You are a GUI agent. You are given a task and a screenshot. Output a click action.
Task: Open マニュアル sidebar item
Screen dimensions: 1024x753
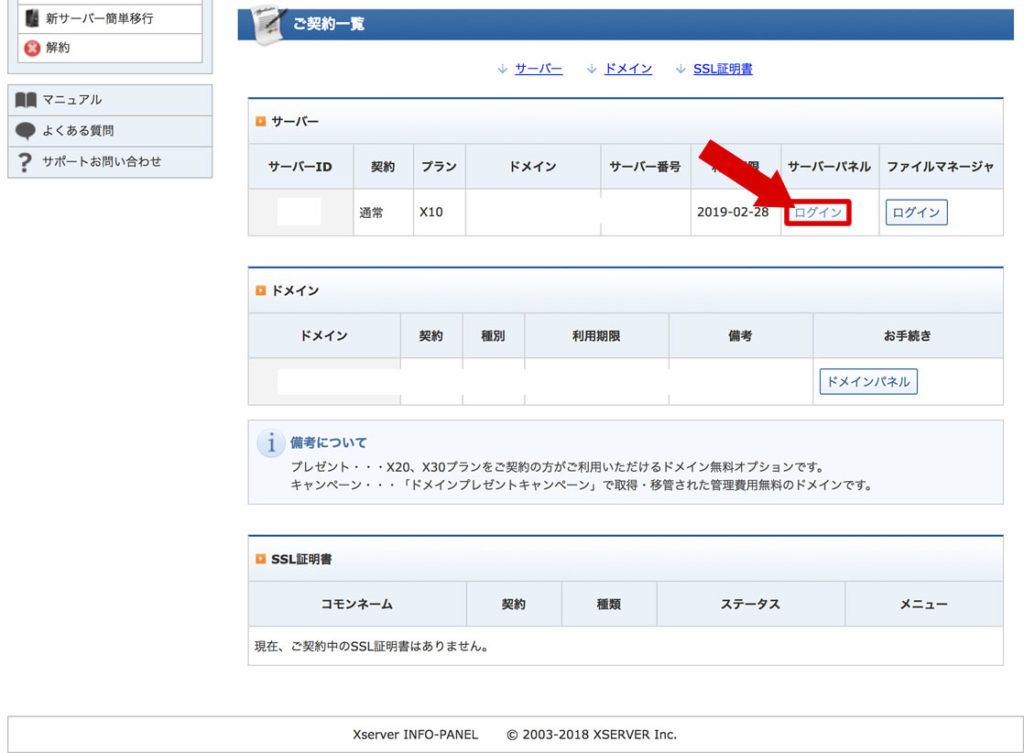[x=110, y=100]
